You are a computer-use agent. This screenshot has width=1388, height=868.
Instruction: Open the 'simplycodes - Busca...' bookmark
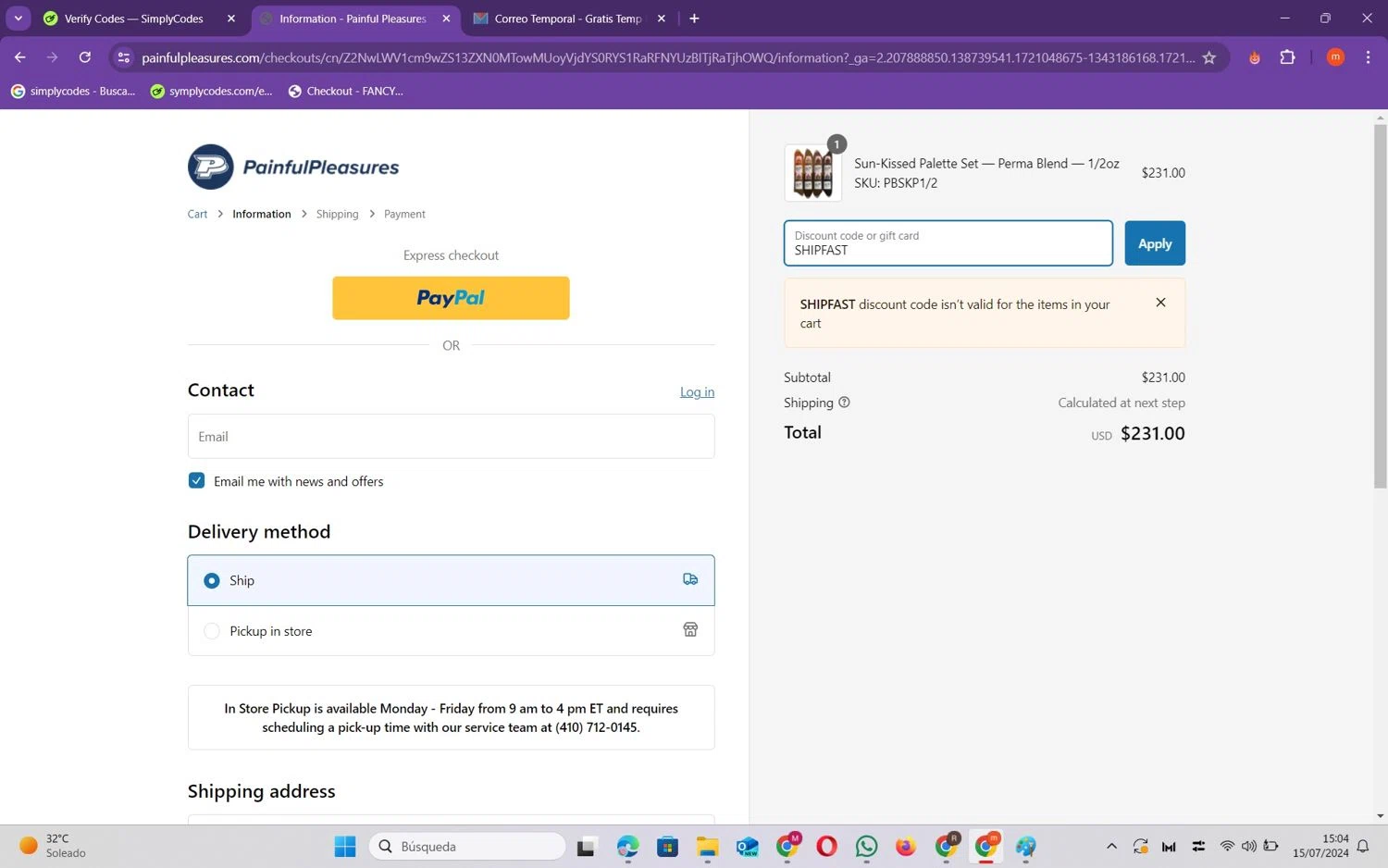(x=72, y=91)
